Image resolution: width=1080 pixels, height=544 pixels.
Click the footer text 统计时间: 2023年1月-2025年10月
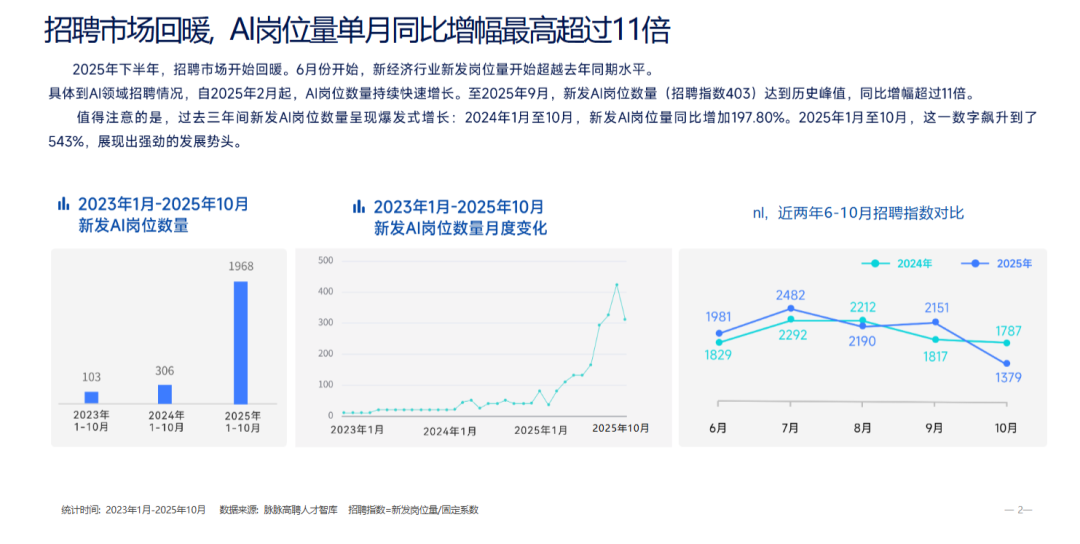tap(134, 510)
